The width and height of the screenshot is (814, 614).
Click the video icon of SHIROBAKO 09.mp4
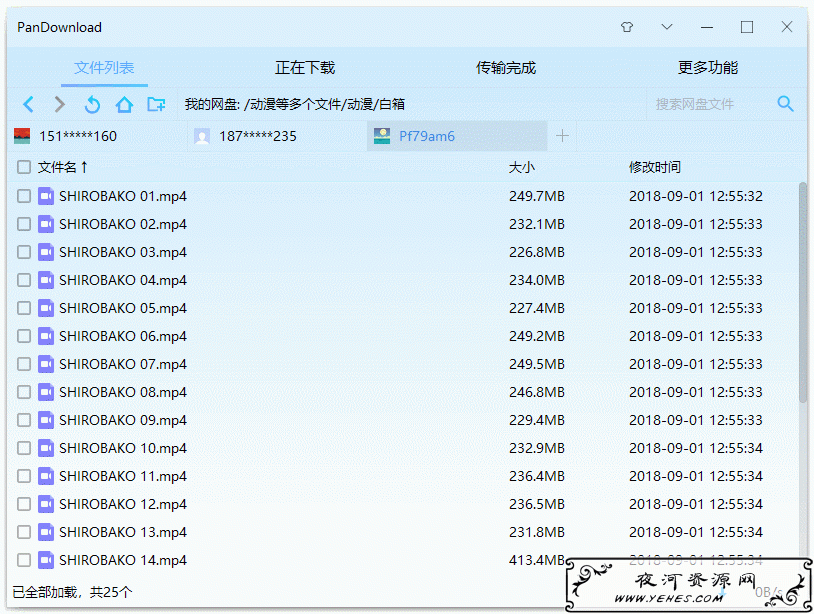point(46,420)
